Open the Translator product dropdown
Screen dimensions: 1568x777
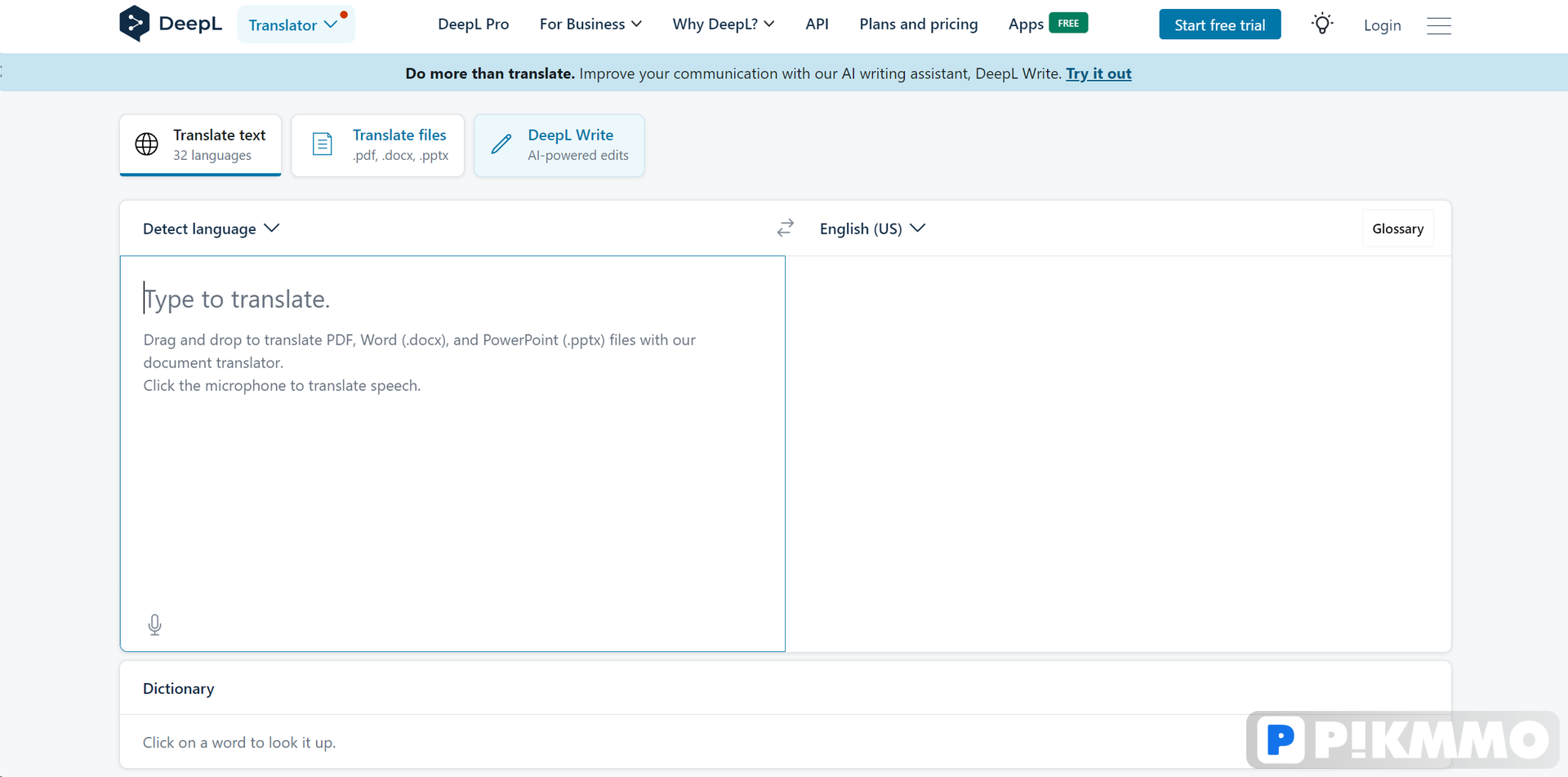click(296, 24)
